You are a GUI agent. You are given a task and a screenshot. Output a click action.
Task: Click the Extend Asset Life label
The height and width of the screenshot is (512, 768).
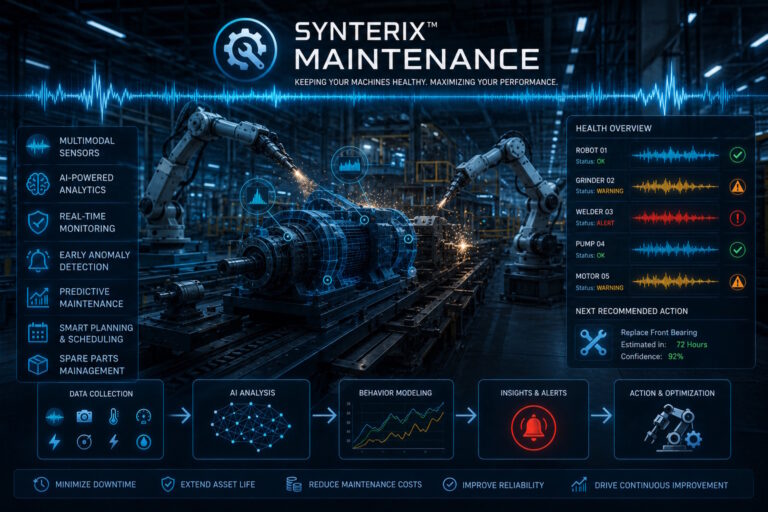tap(217, 485)
